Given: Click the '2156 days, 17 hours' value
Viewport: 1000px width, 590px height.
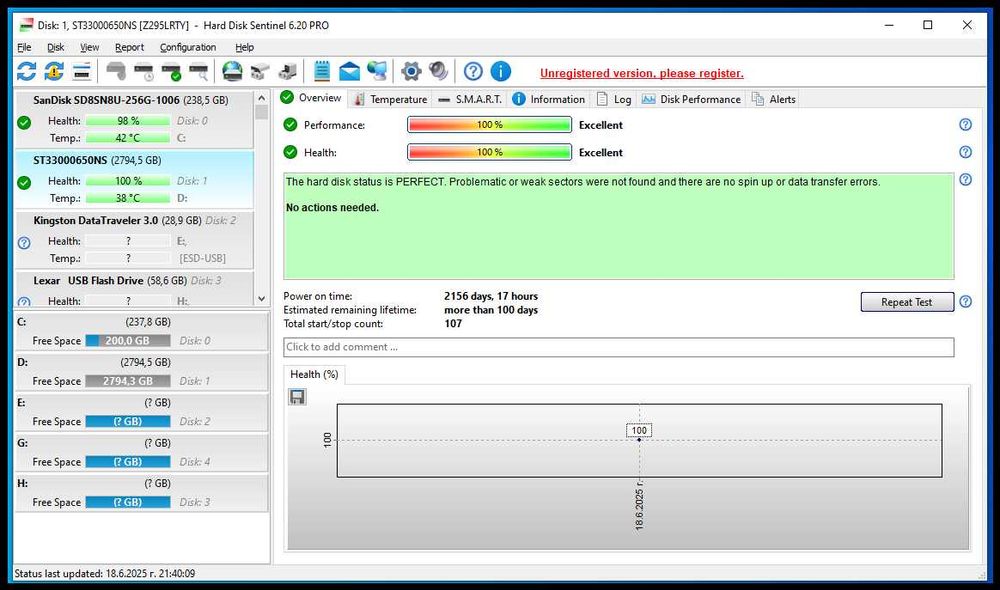Looking at the screenshot, I should 491,296.
